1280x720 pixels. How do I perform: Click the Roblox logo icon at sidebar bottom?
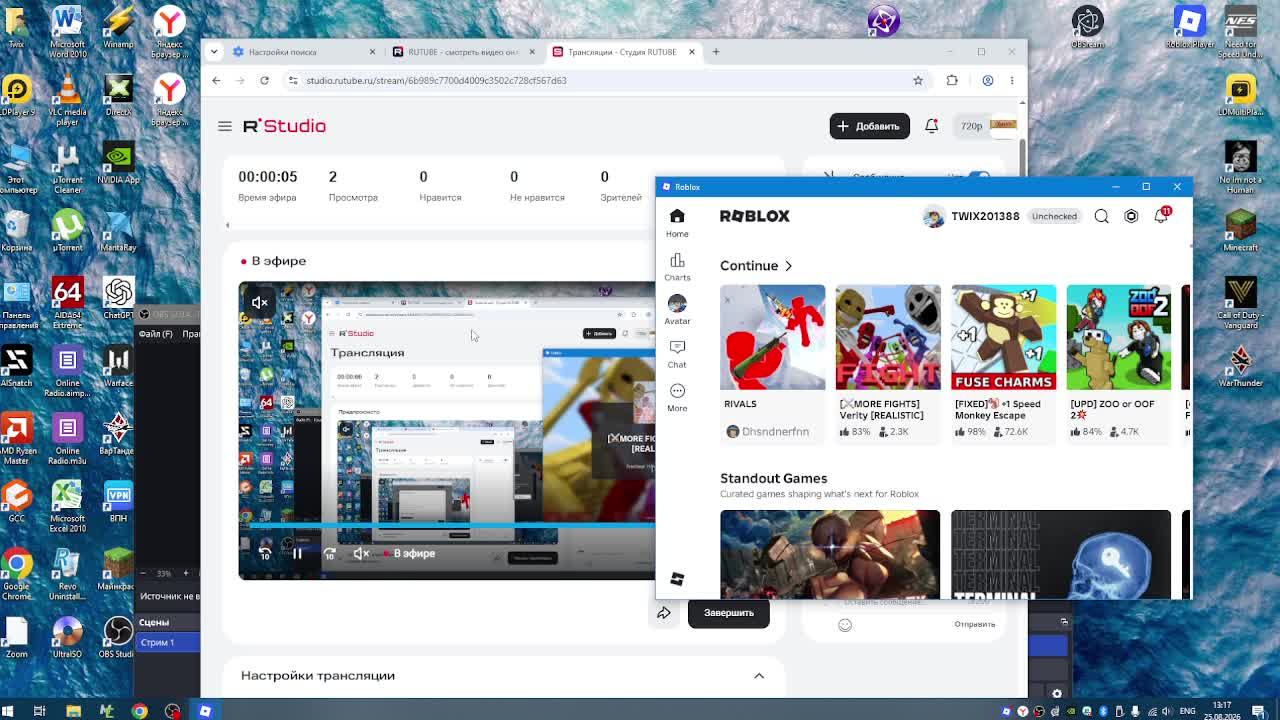[x=677, y=580]
